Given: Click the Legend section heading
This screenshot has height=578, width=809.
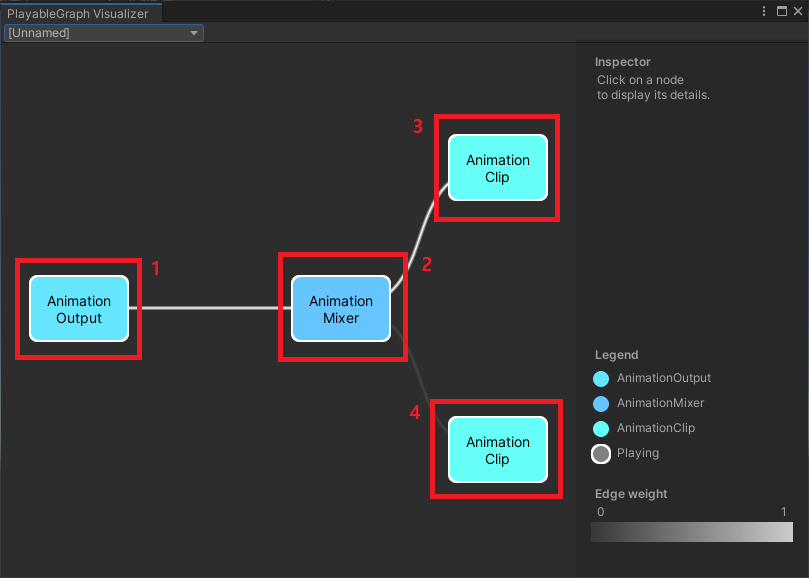Looking at the screenshot, I should [x=615, y=354].
